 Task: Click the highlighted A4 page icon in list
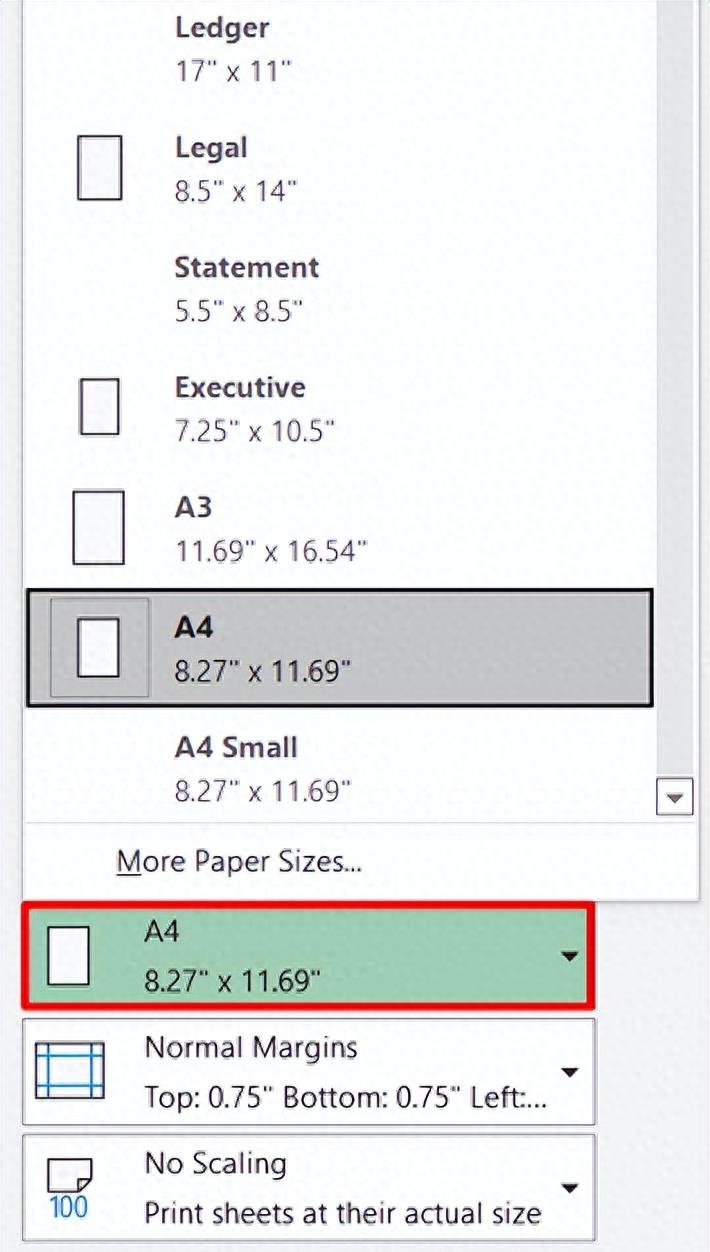click(99, 647)
